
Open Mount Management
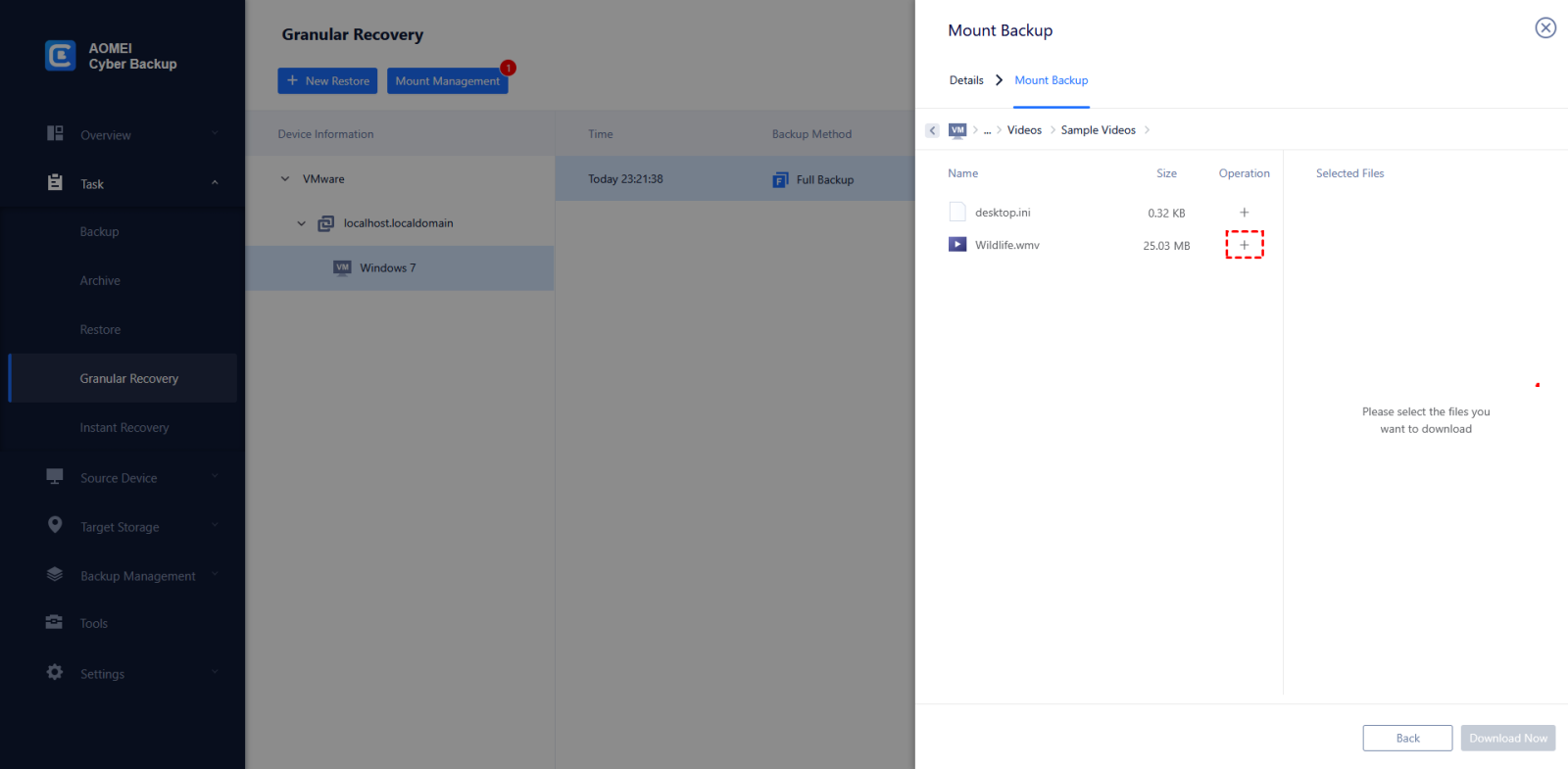pyautogui.click(x=447, y=81)
